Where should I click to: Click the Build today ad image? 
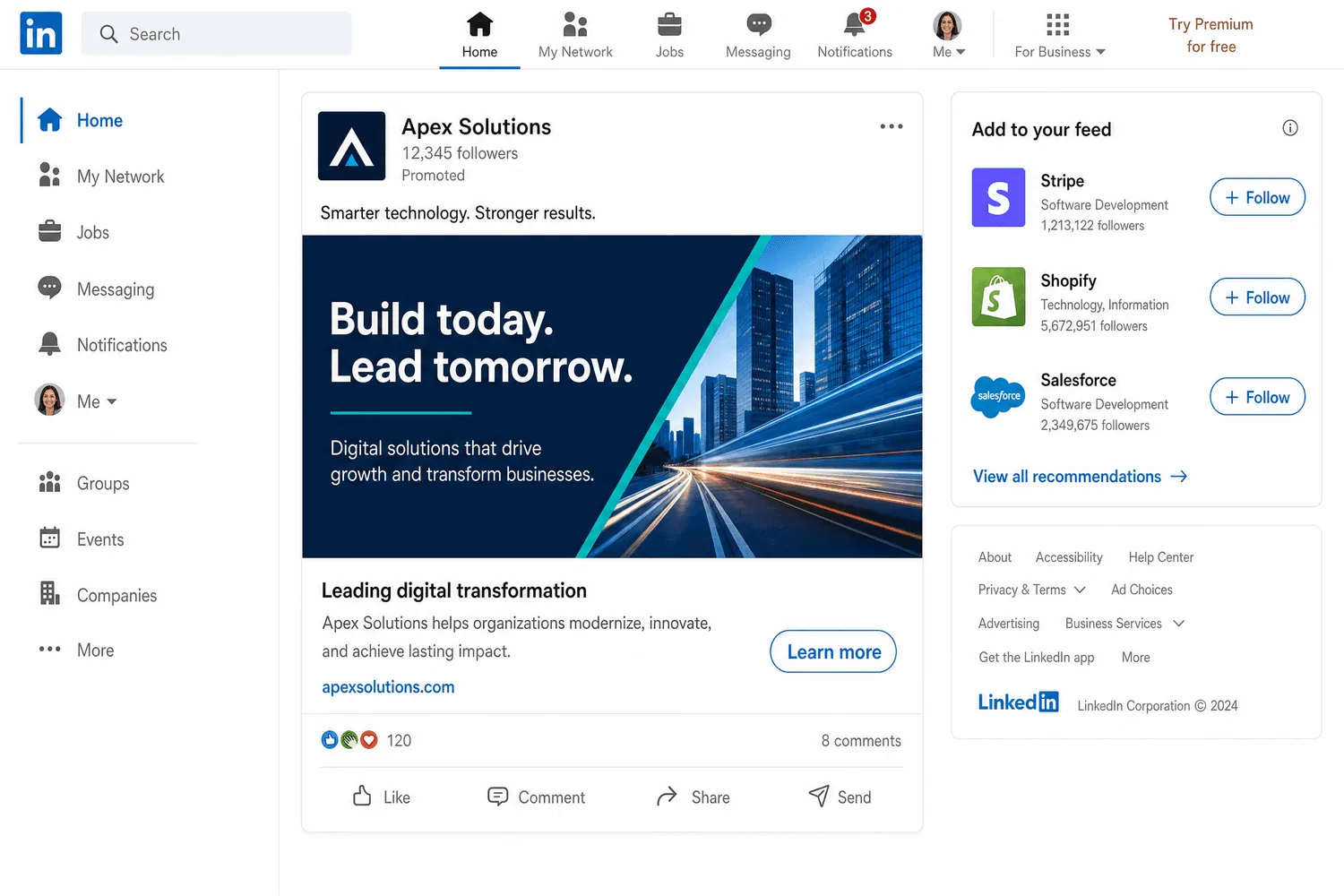[612, 396]
